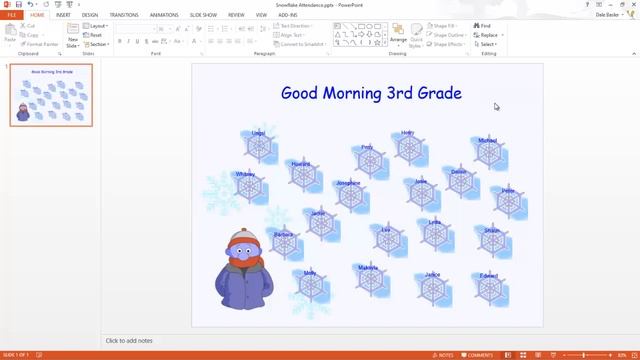Center the text alignment
Screen dimensions: 640x360
(x=220, y=41)
